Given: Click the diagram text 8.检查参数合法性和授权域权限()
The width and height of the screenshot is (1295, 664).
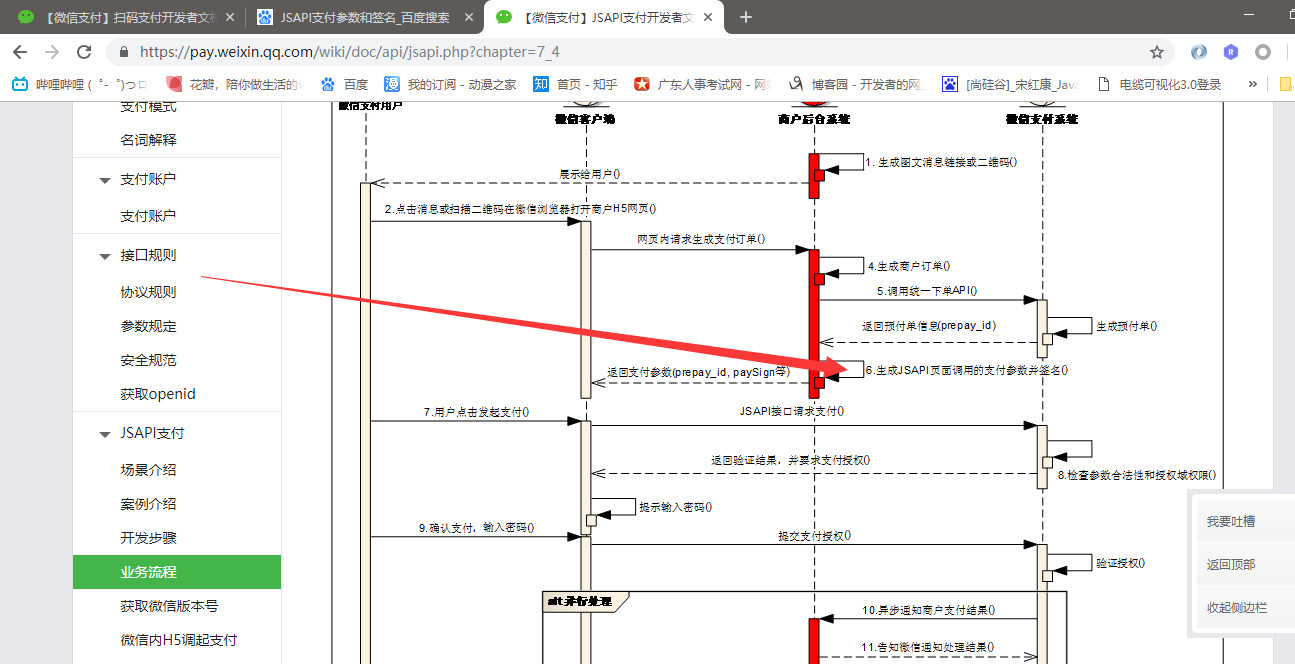Looking at the screenshot, I should click(x=1137, y=476).
